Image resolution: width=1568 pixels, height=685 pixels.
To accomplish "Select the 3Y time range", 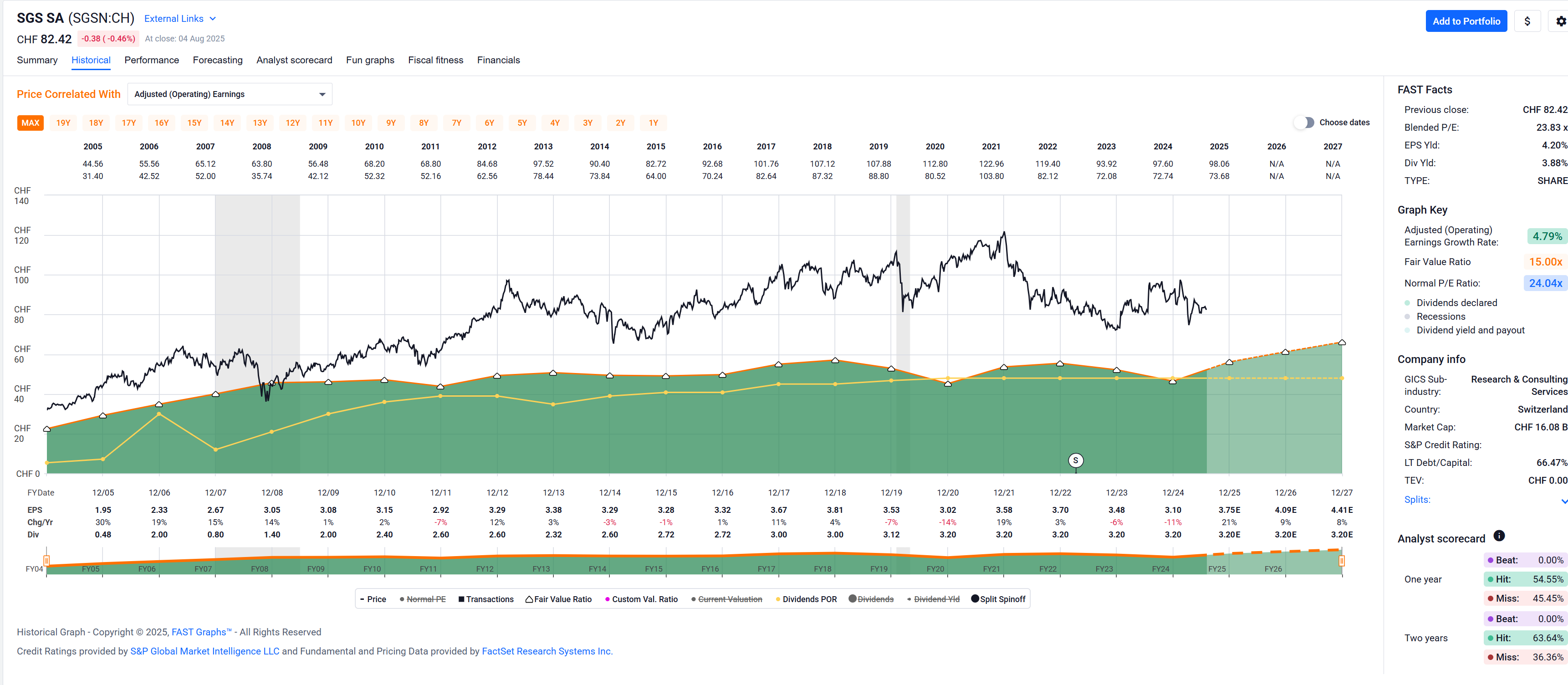I will click(x=587, y=123).
